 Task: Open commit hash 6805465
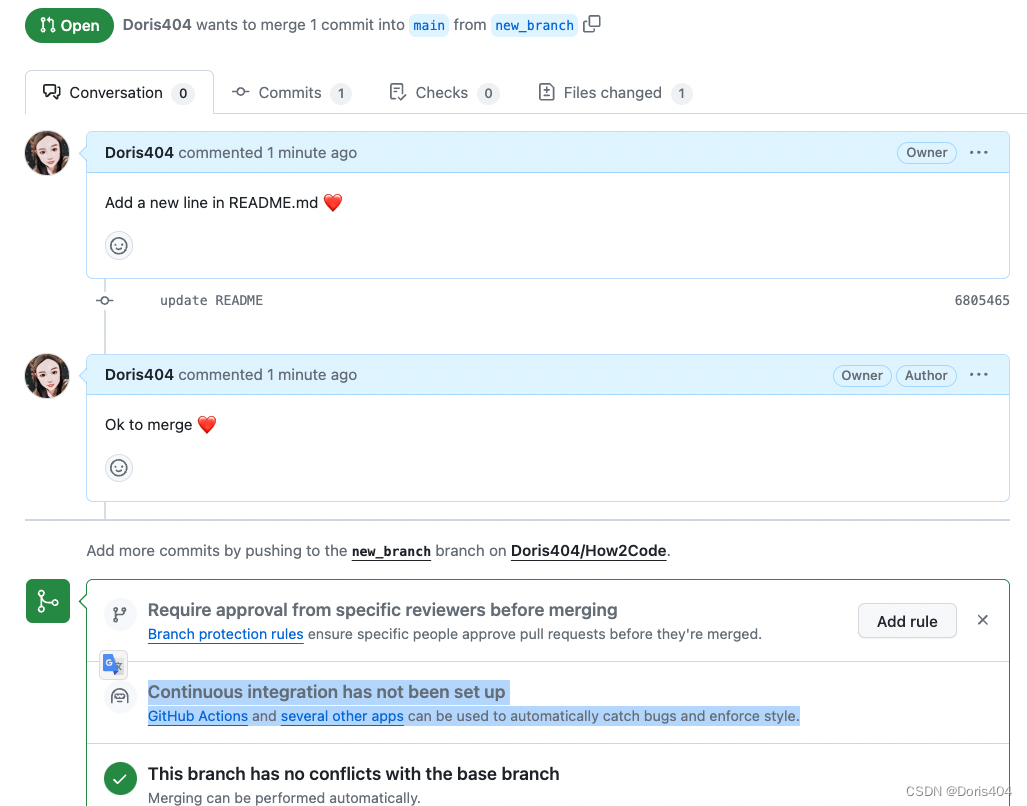click(982, 301)
